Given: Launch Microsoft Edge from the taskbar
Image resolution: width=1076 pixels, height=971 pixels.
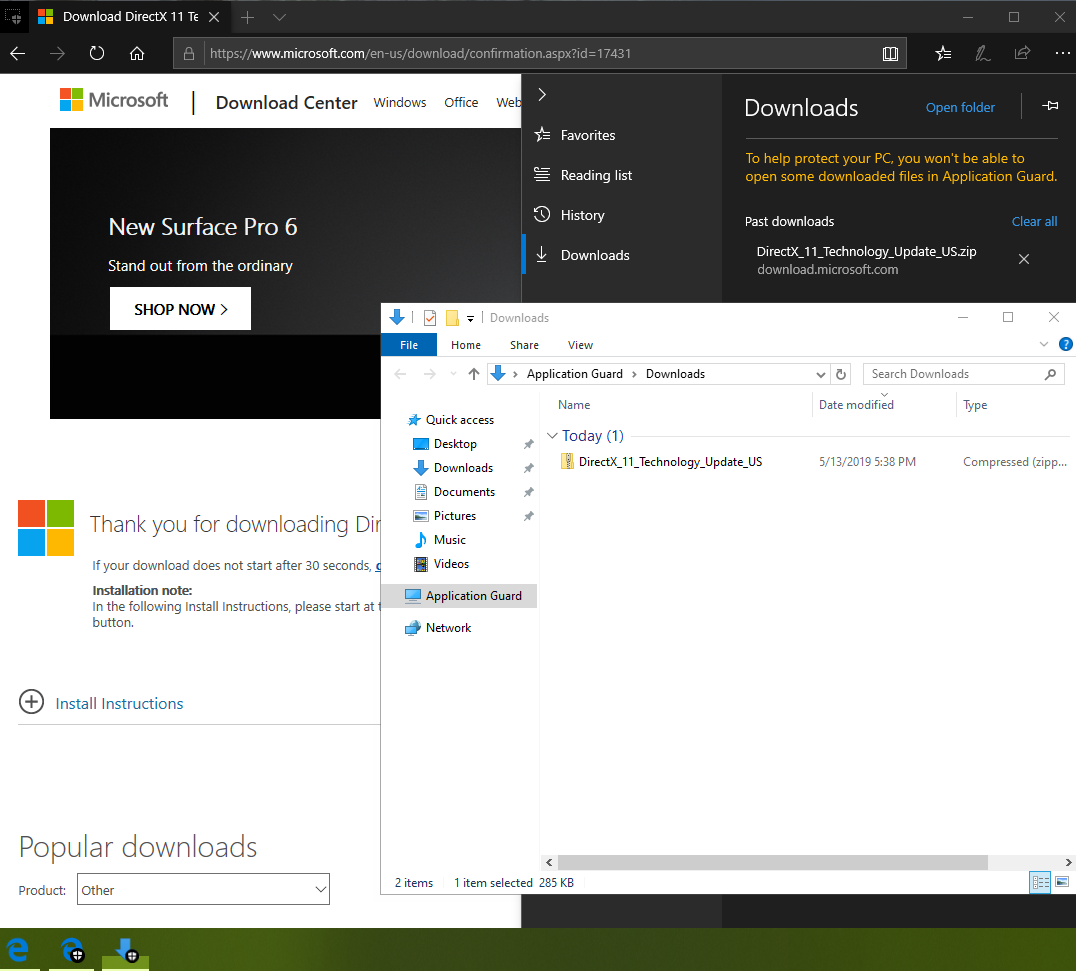Looking at the screenshot, I should (18, 950).
